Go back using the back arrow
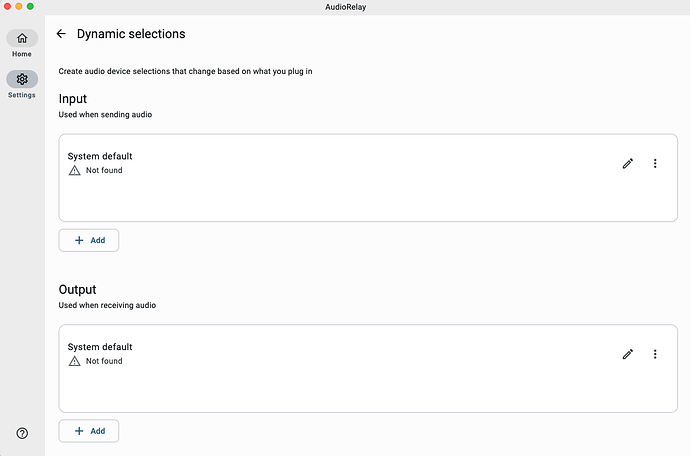 (x=61, y=34)
